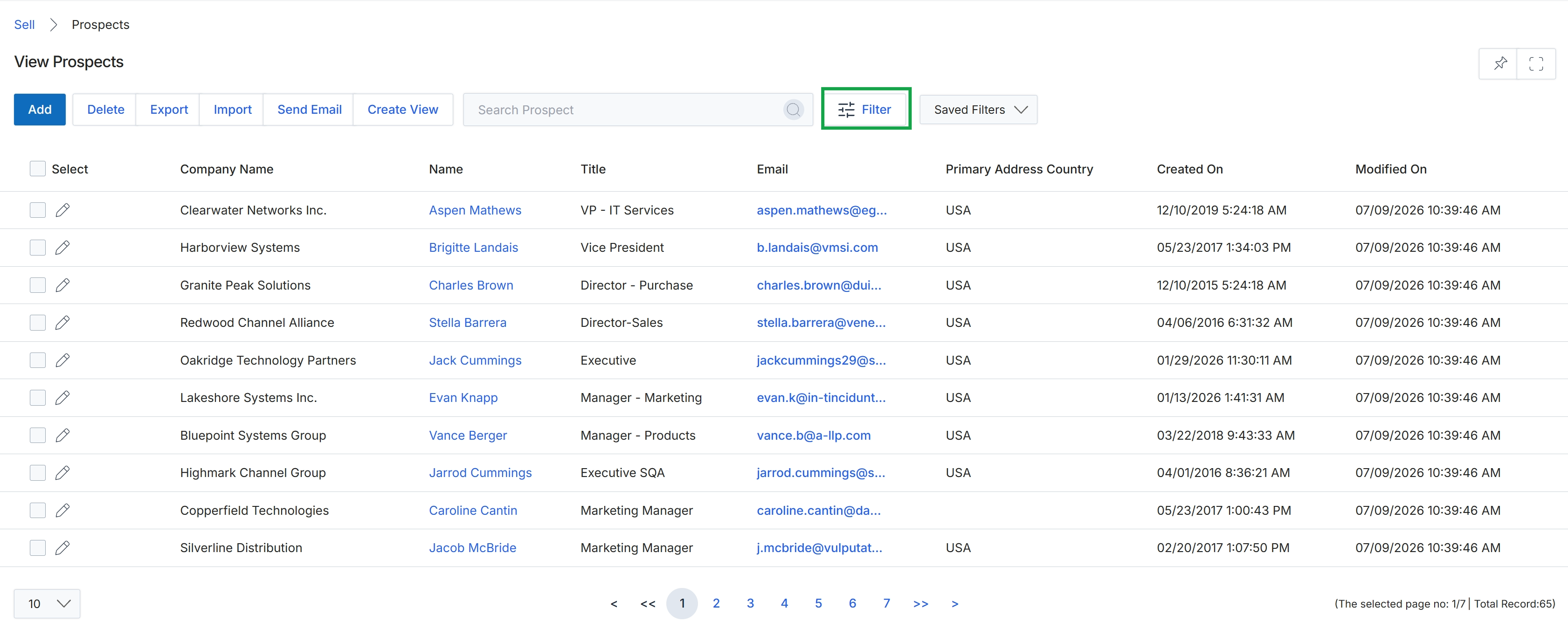Open Evan Knapp prospect
The width and height of the screenshot is (1568, 643).
point(463,398)
